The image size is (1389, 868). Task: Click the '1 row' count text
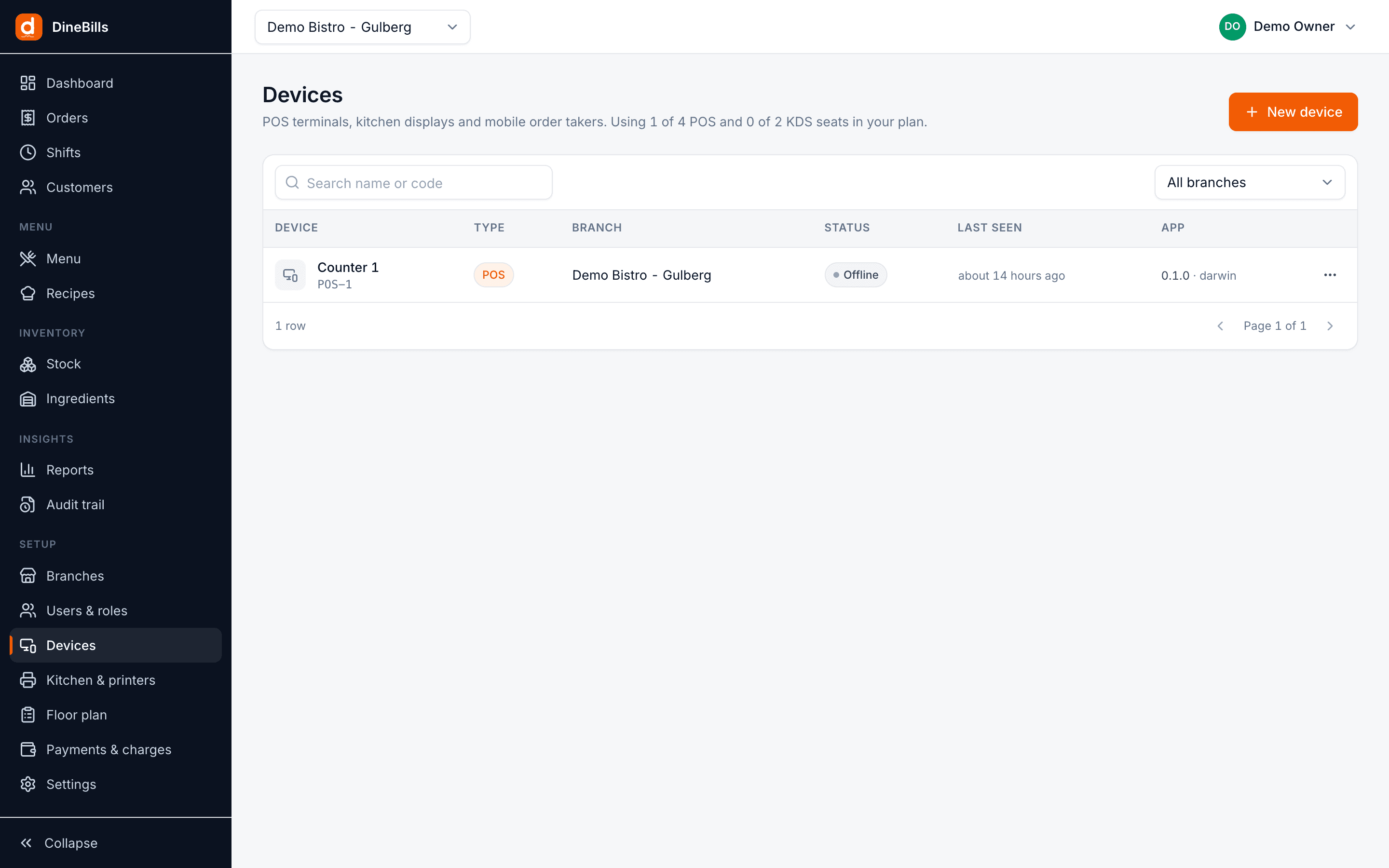click(x=290, y=326)
